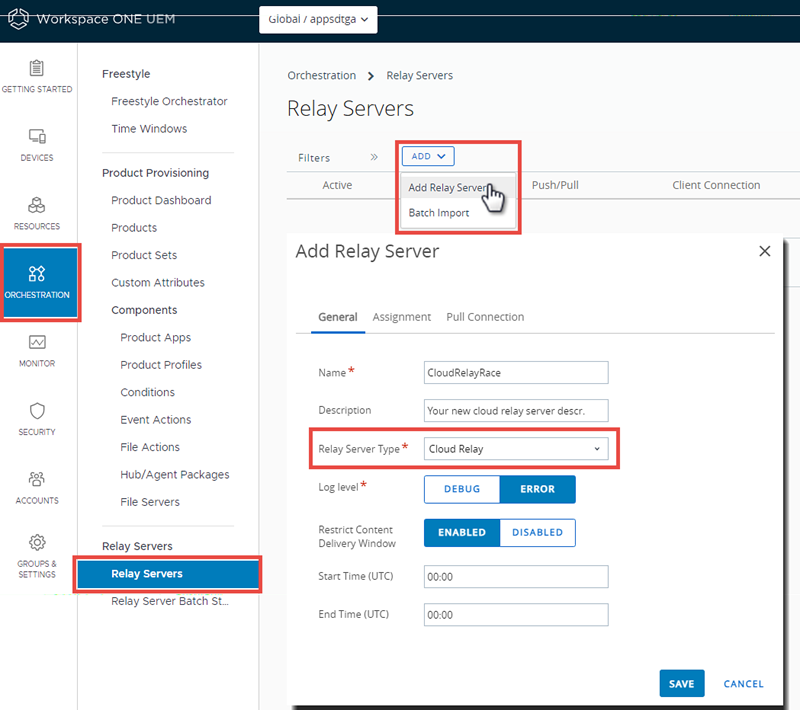Select Components in navigation
Image resolution: width=800 pixels, height=710 pixels.
[144, 310]
